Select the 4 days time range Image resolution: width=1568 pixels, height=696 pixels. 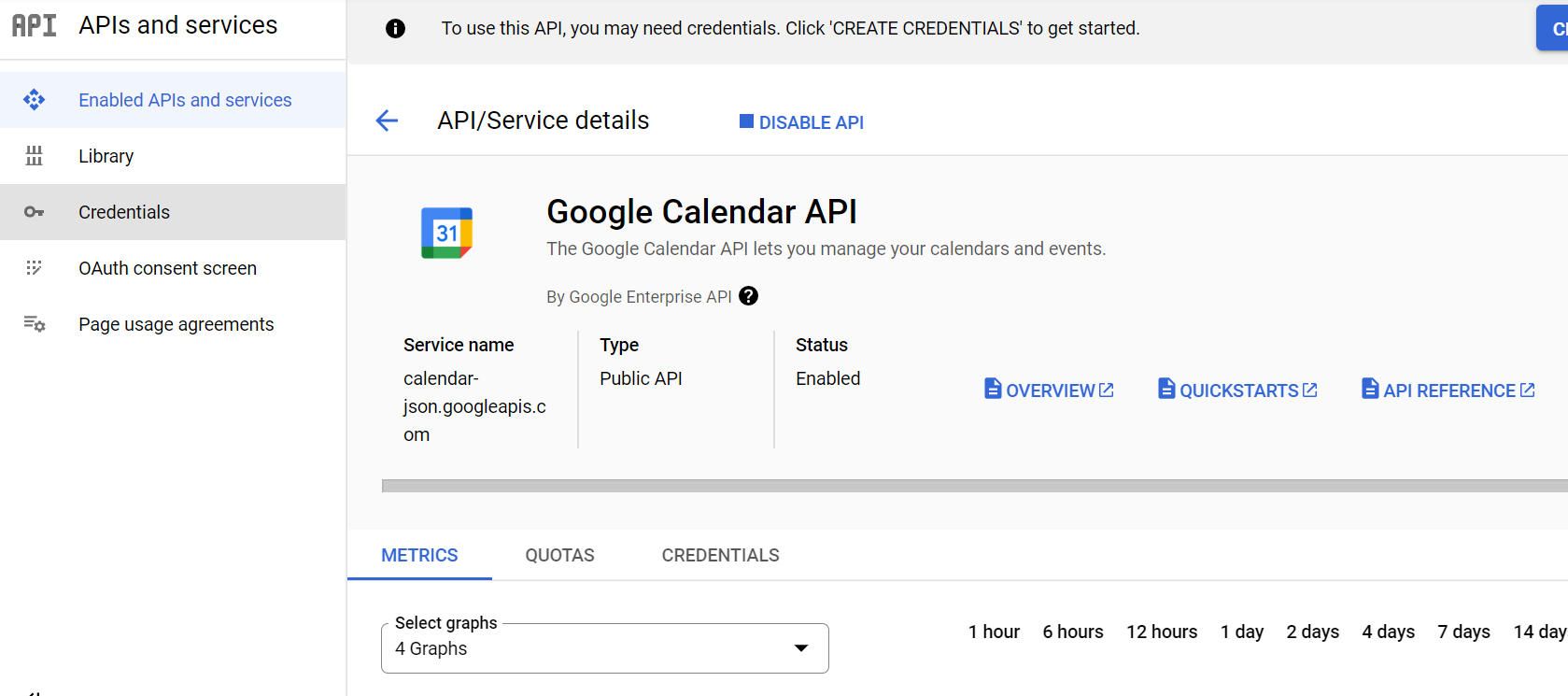click(x=1389, y=632)
